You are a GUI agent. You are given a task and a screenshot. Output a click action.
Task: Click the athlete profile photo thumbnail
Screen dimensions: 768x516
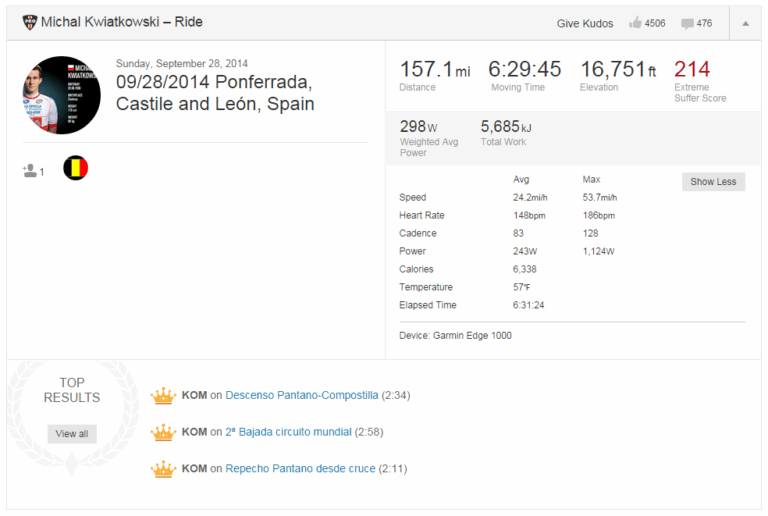click(x=61, y=95)
